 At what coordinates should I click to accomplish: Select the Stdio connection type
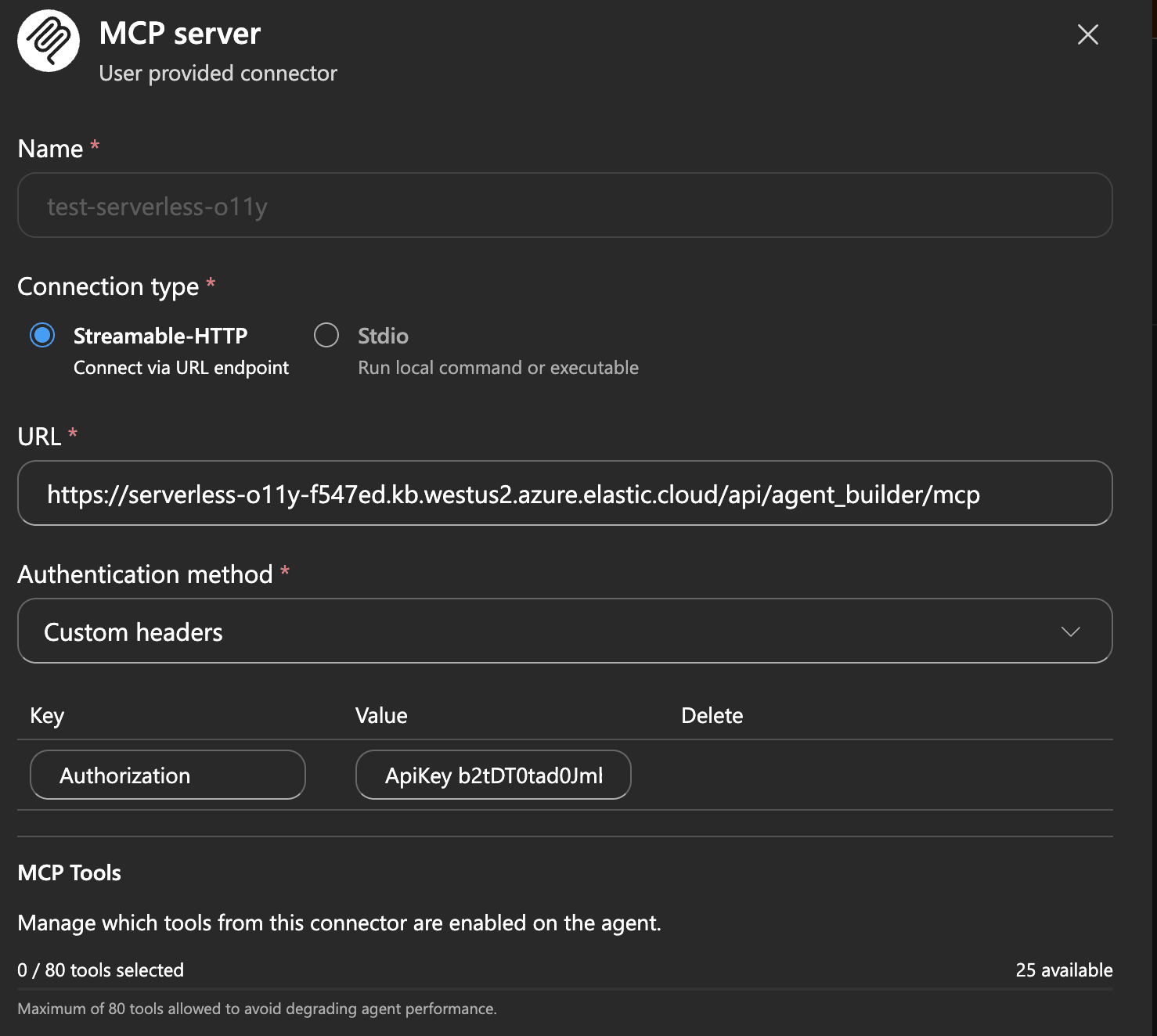click(326, 336)
